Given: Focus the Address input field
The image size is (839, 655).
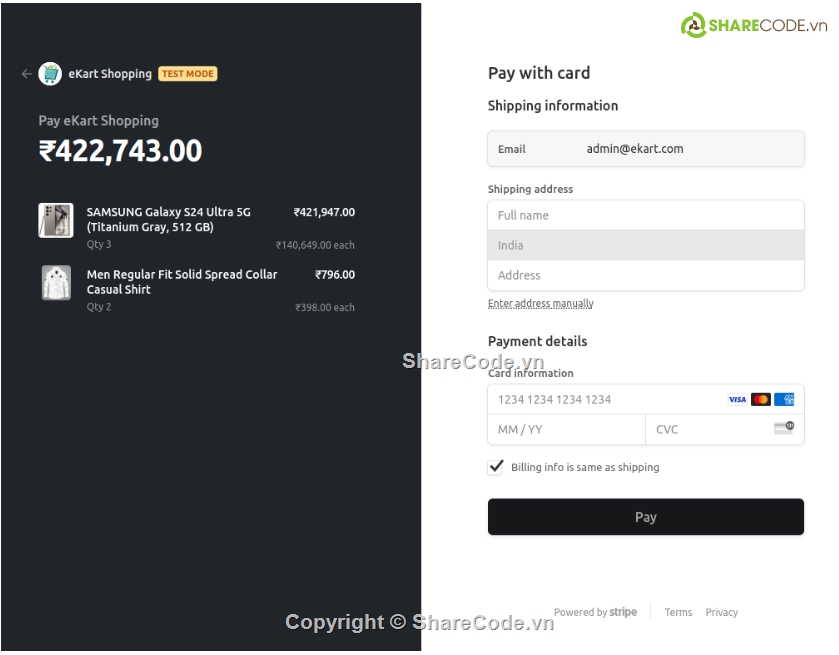Looking at the screenshot, I should [645, 275].
